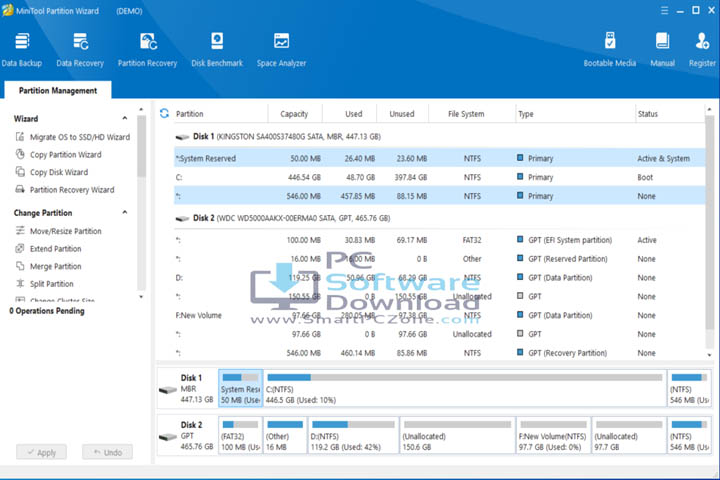Select 150.6 GB Unallocated block in map

coord(457,435)
